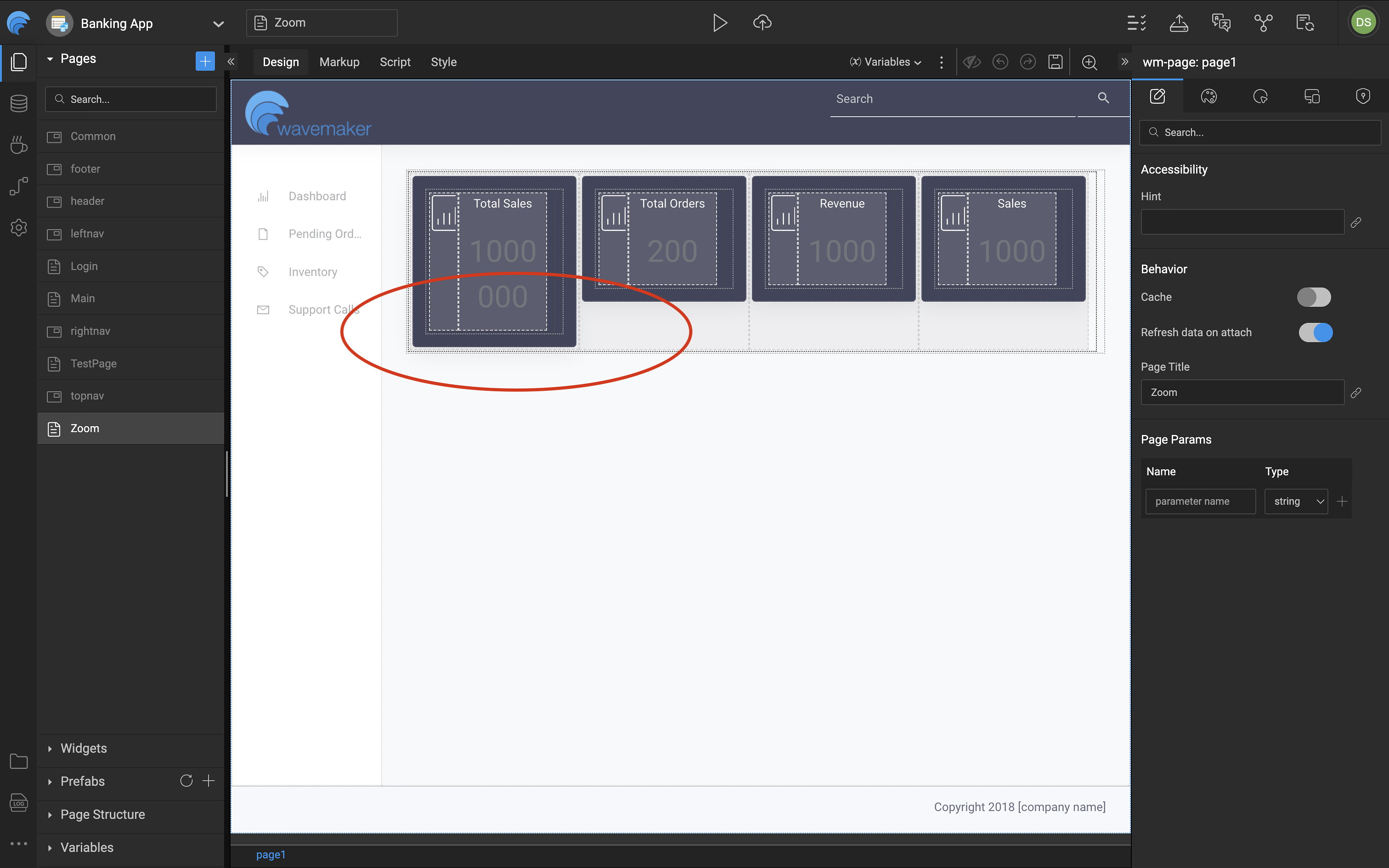
Task: Open the string type dropdown
Action: pyautogui.click(x=1296, y=501)
